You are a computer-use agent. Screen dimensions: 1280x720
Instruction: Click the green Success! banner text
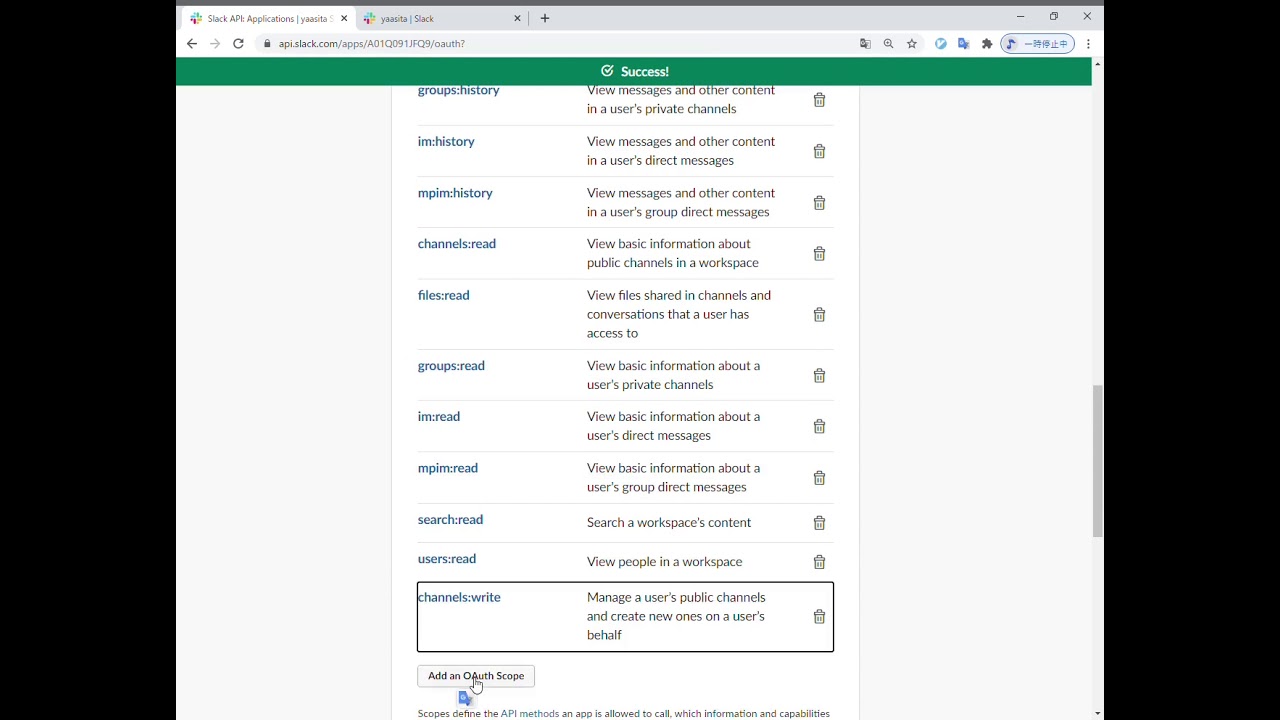click(645, 72)
